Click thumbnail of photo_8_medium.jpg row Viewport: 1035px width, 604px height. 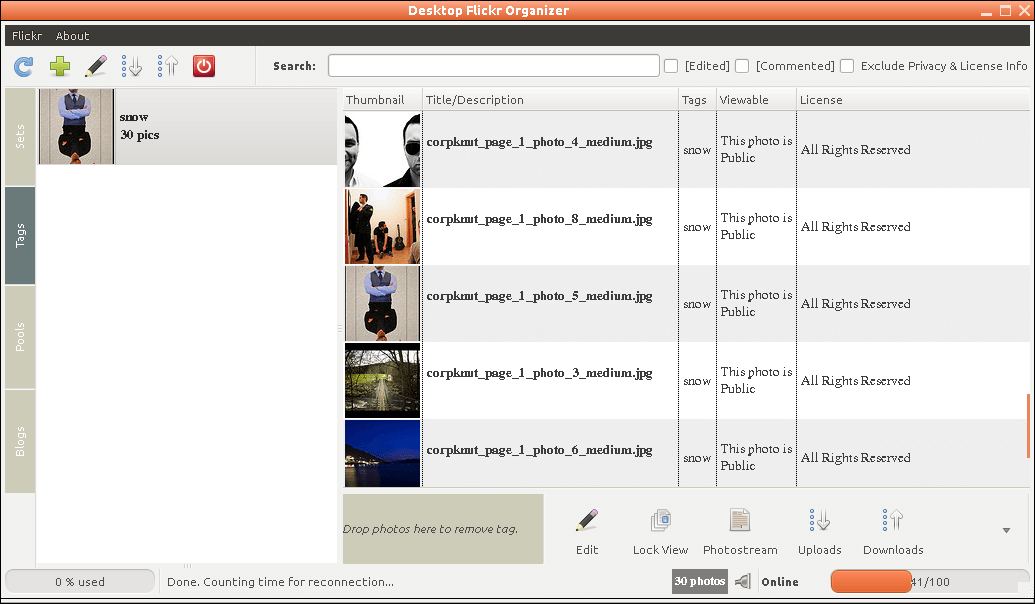click(x=382, y=226)
